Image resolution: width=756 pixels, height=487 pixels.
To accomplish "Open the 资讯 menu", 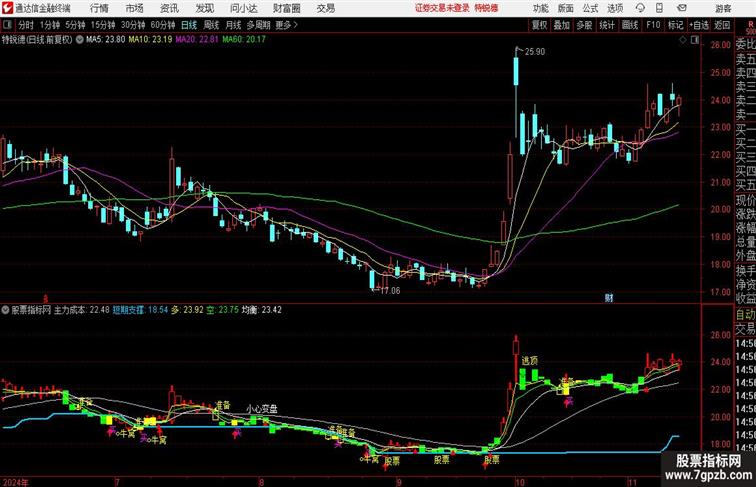I will pos(169,8).
